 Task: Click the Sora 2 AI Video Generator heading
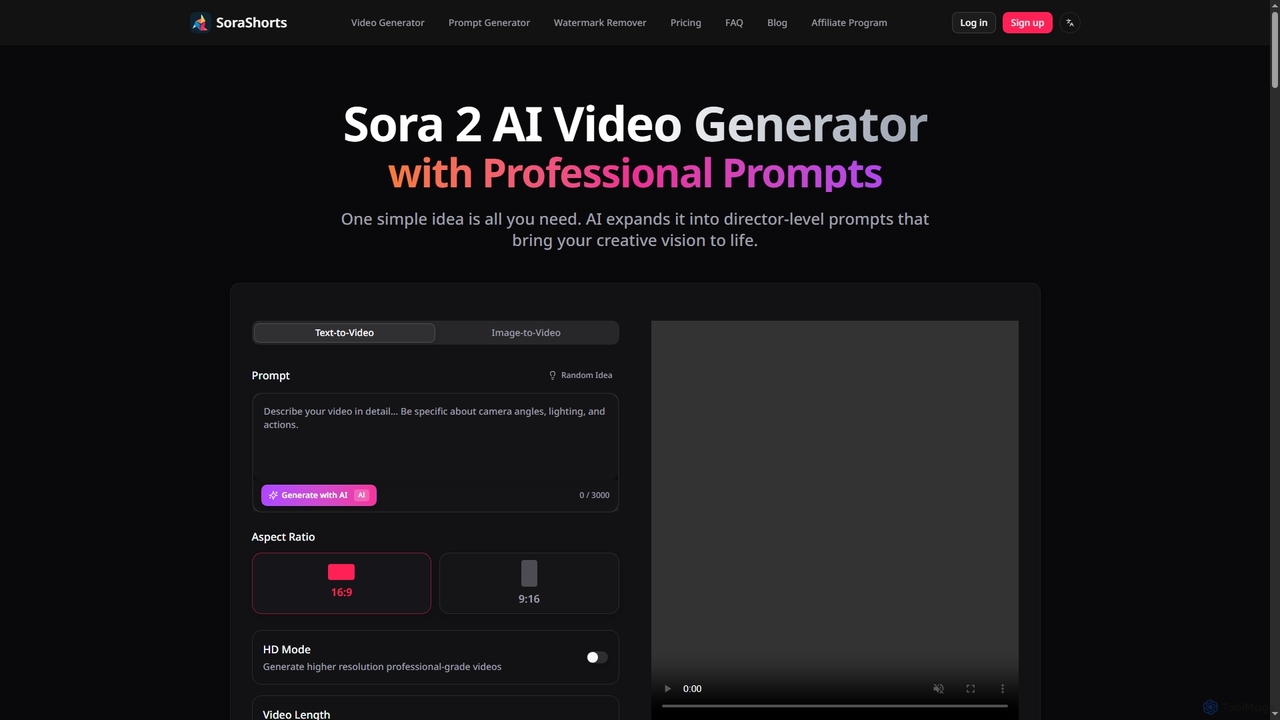coord(635,124)
